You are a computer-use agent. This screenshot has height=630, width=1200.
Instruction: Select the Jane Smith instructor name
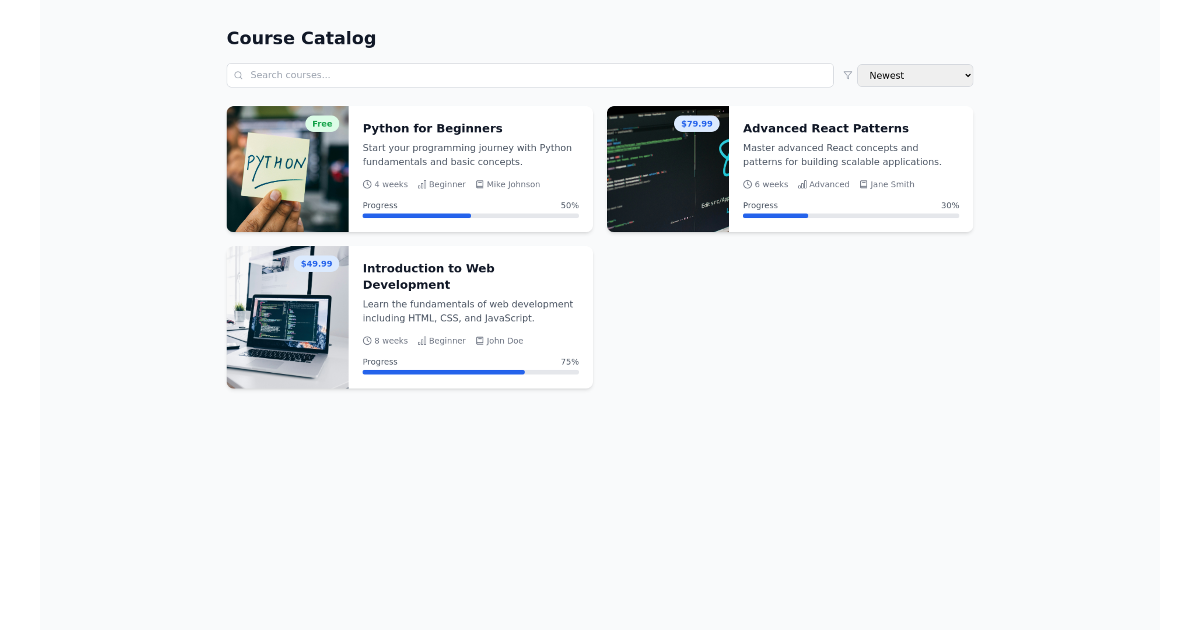point(892,184)
